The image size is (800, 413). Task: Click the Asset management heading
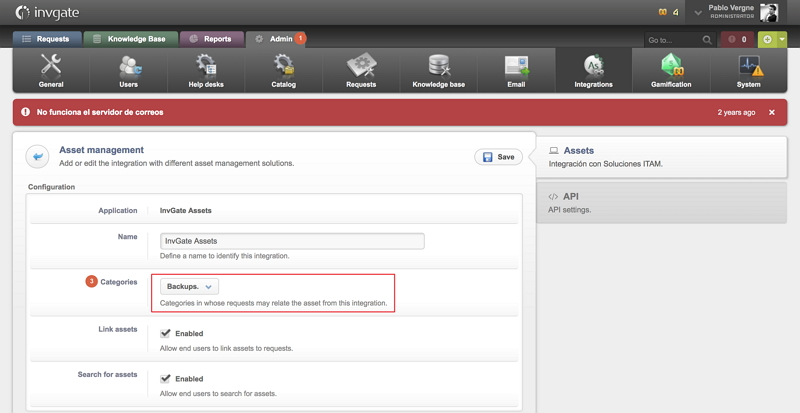(x=102, y=150)
